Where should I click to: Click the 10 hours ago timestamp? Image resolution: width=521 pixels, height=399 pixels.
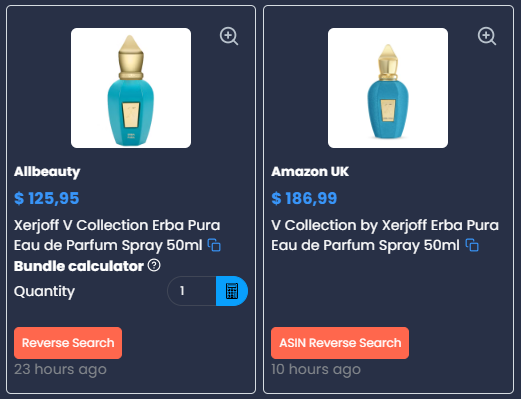click(x=316, y=370)
